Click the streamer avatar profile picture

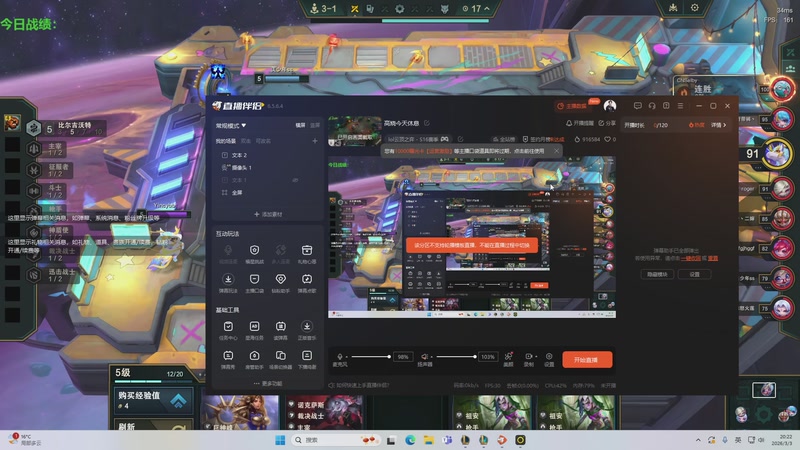pyautogui.click(x=610, y=106)
